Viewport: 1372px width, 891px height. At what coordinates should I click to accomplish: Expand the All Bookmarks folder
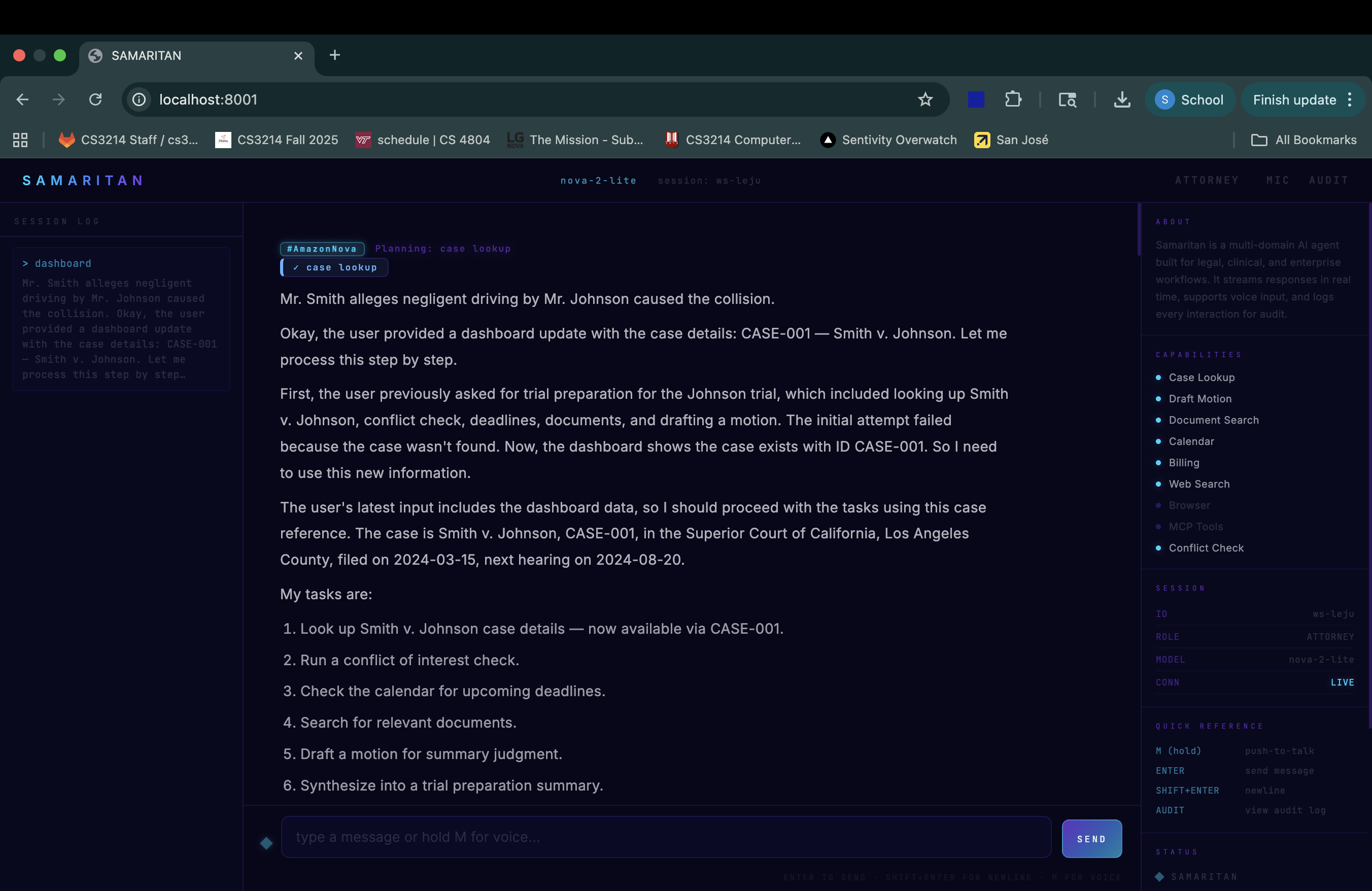point(1304,140)
